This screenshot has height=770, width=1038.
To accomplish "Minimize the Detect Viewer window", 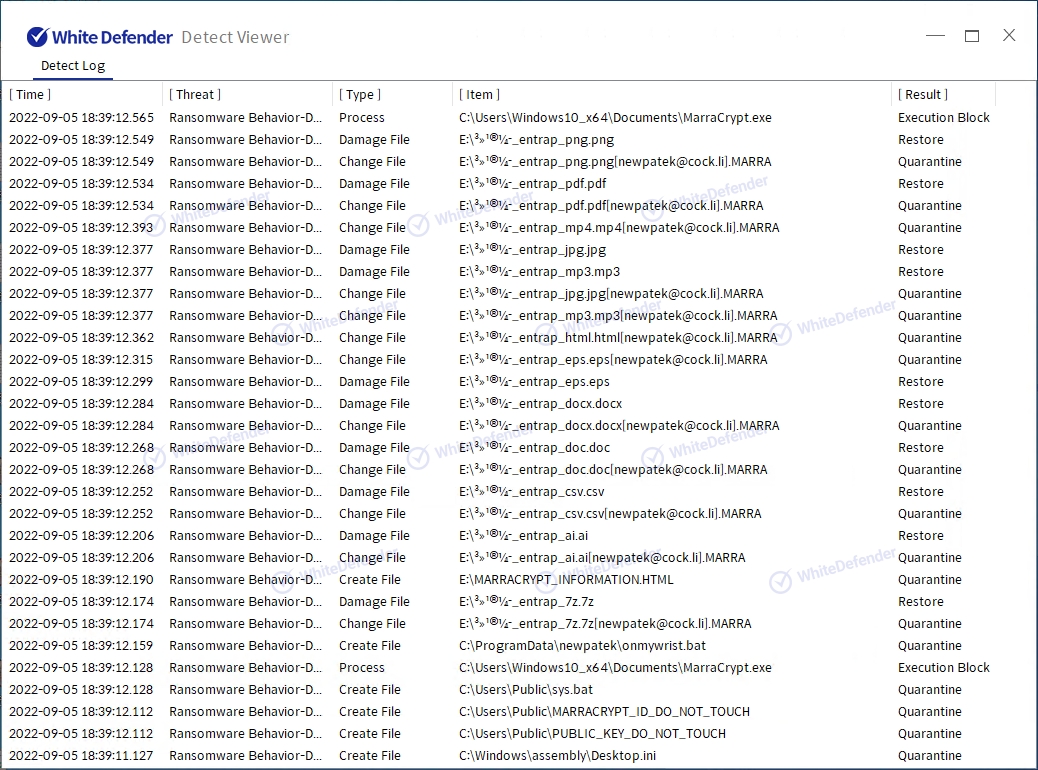I will point(935,36).
